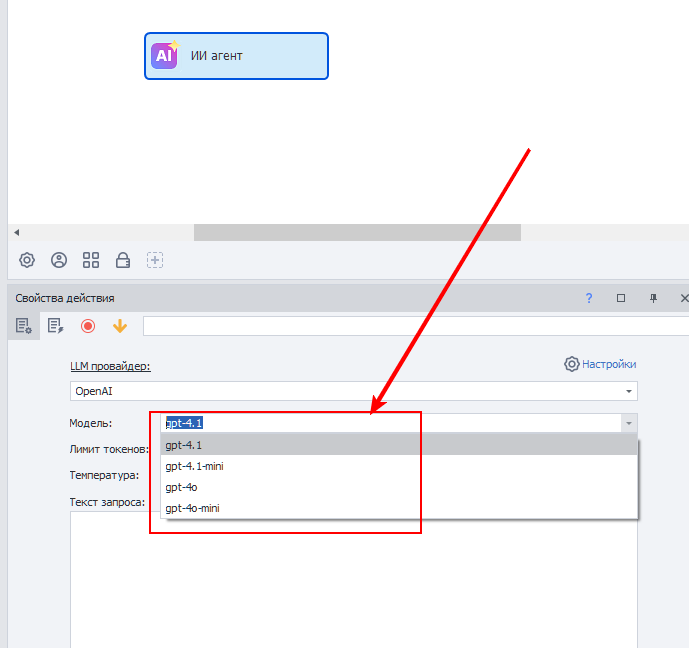The width and height of the screenshot is (689, 648).
Task: Expand the OpenAI provider dropdown
Action: point(629,391)
